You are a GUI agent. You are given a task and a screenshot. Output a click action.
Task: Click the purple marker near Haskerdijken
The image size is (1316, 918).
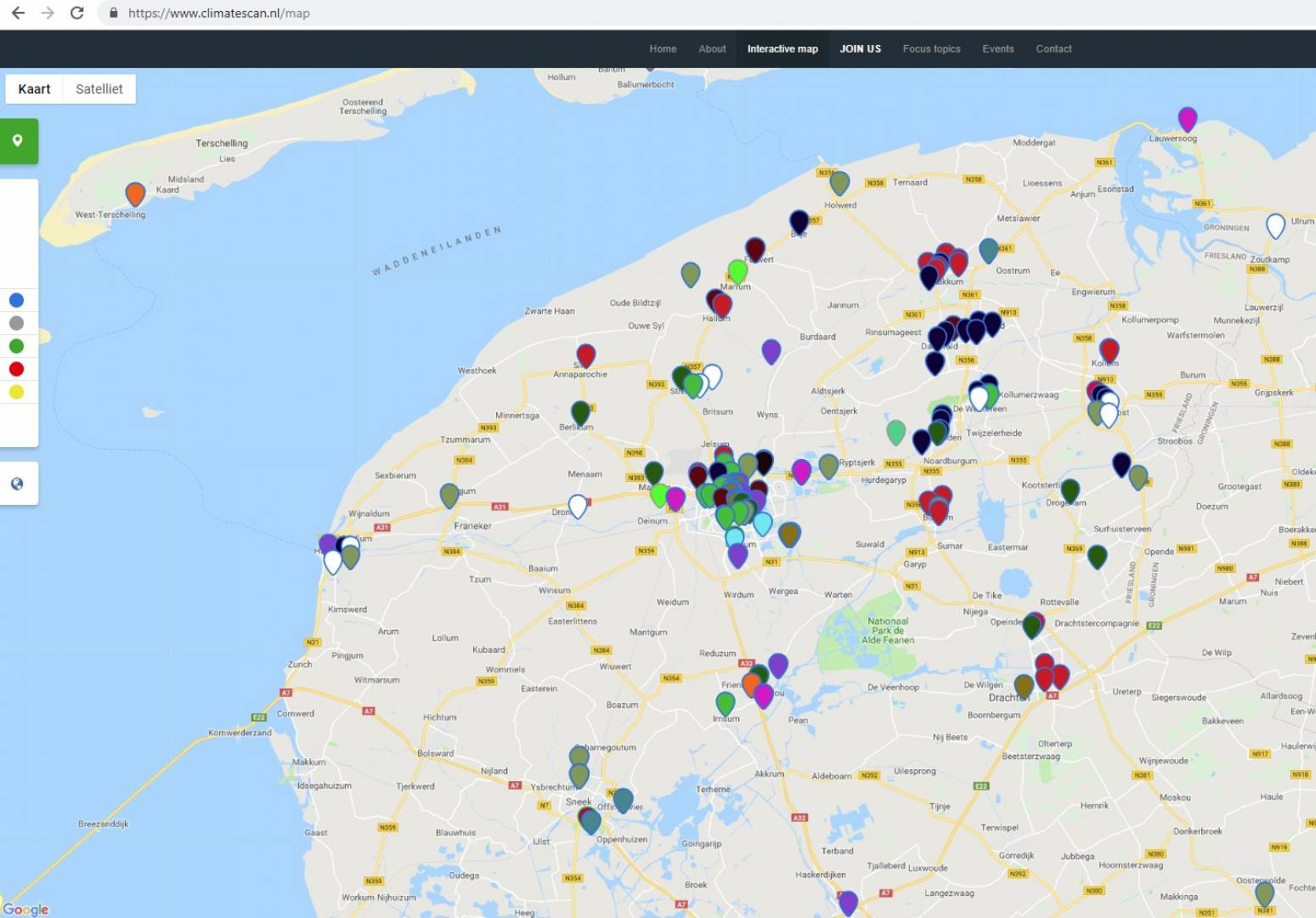point(848,902)
